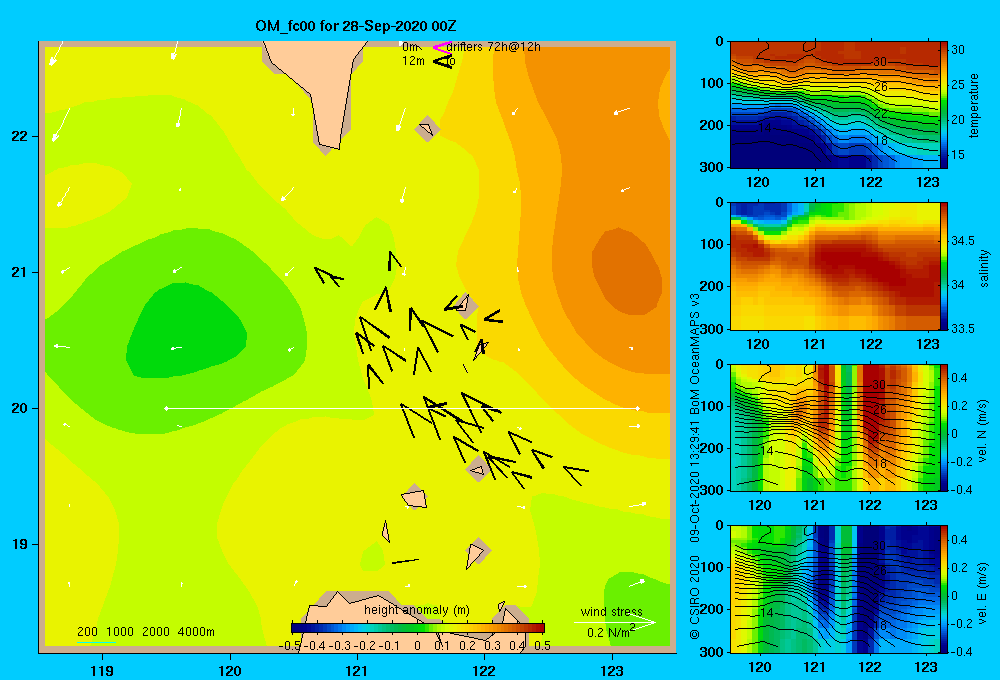
Task: Click the cyan line under the 200 depth label
Action: [x=96, y=642]
